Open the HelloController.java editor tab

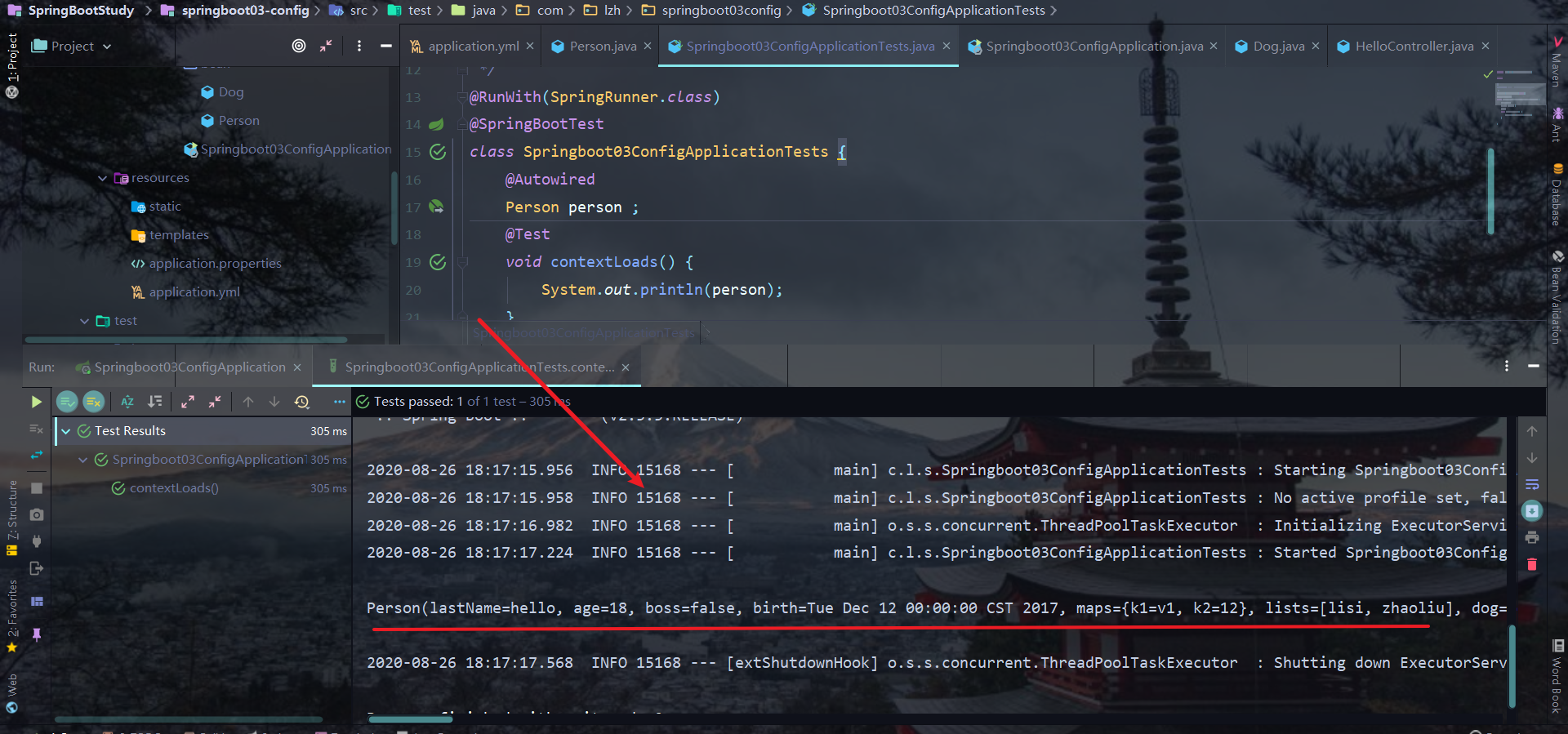click(1414, 47)
